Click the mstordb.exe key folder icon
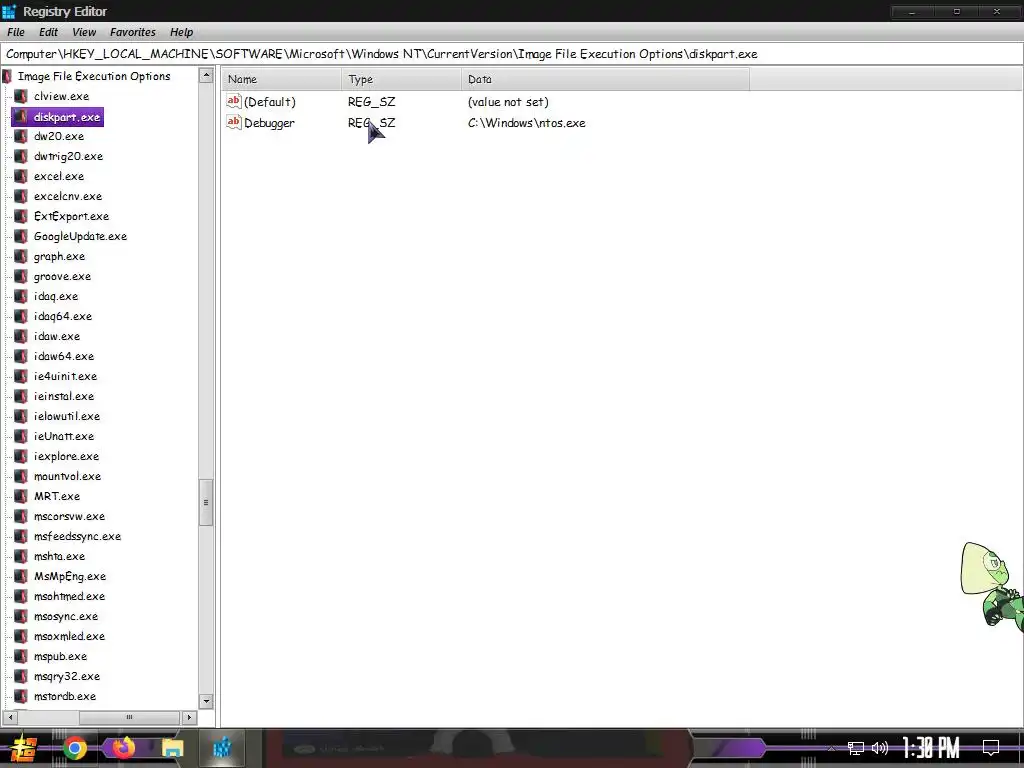 21,696
